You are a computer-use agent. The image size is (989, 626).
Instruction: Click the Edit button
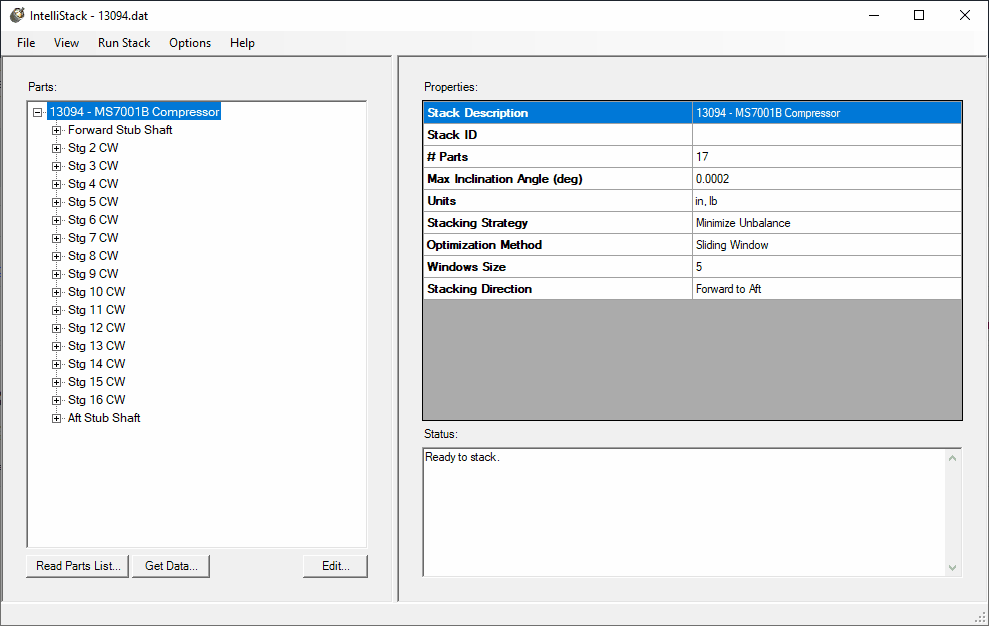[x=335, y=566]
